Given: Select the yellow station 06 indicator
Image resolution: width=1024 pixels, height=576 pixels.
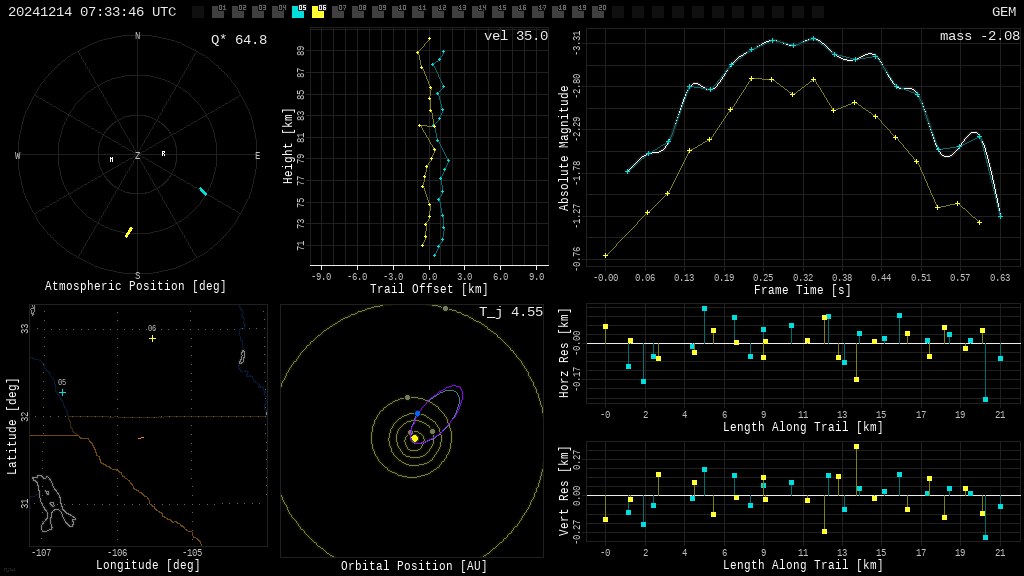Looking at the screenshot, I should click(x=318, y=12).
